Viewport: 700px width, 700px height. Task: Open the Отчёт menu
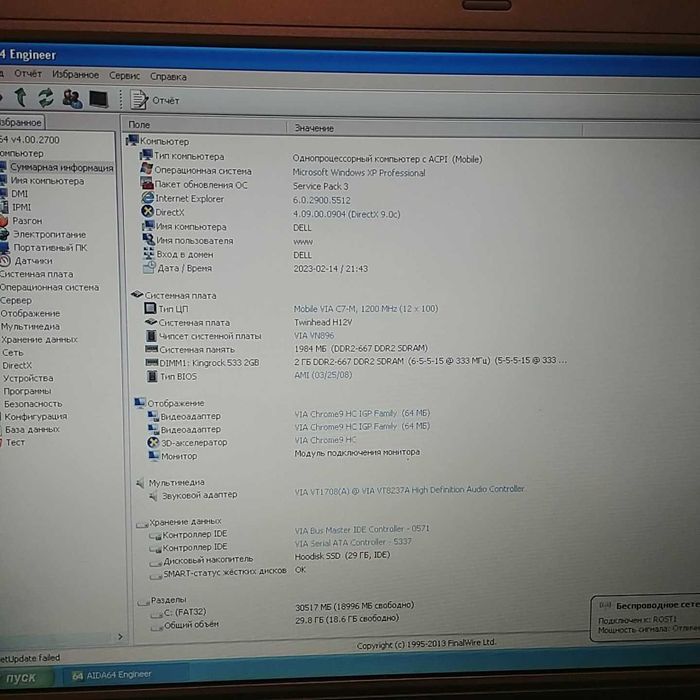pos(28,74)
